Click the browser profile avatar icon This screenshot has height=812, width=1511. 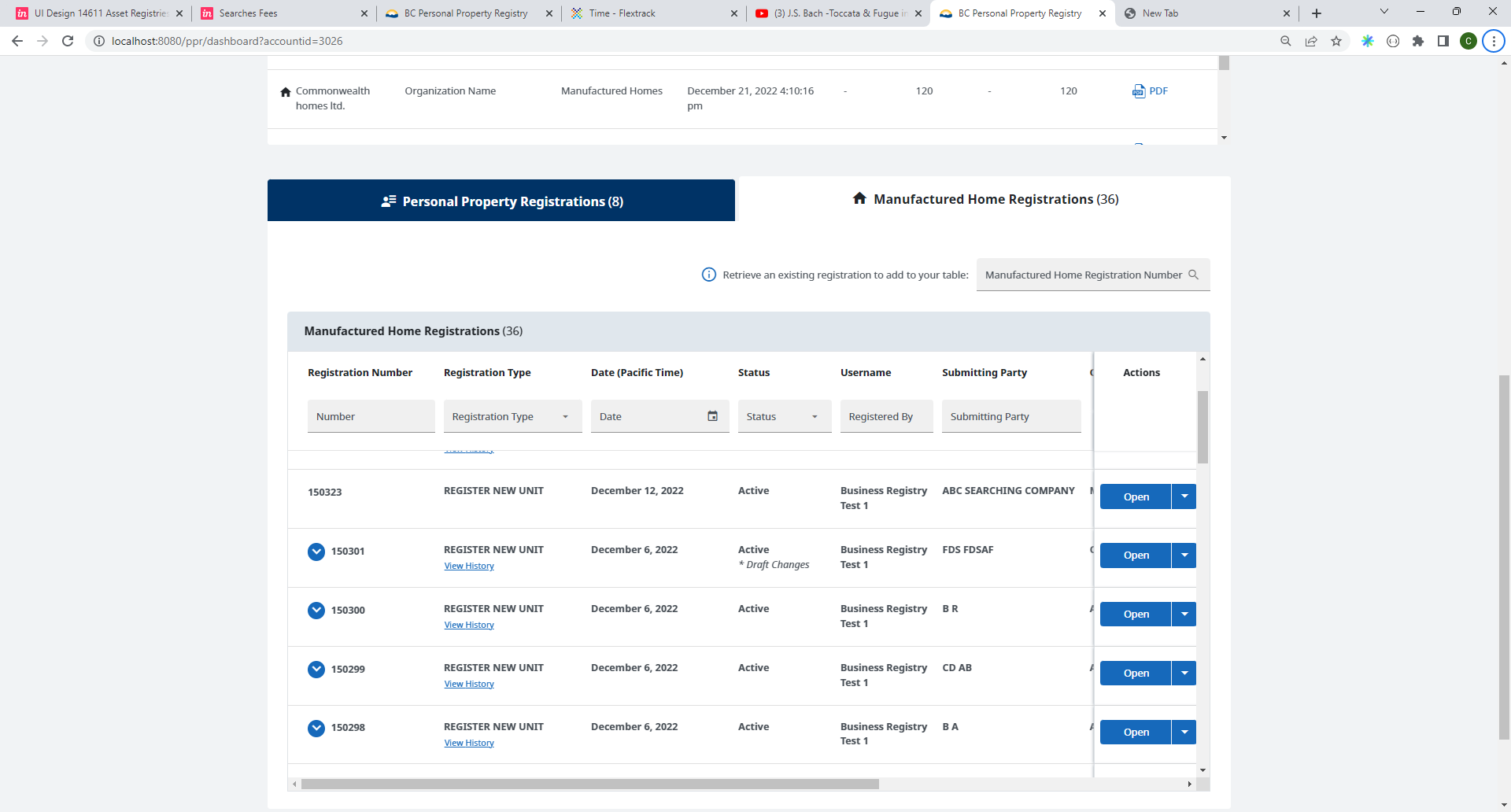(1469, 41)
